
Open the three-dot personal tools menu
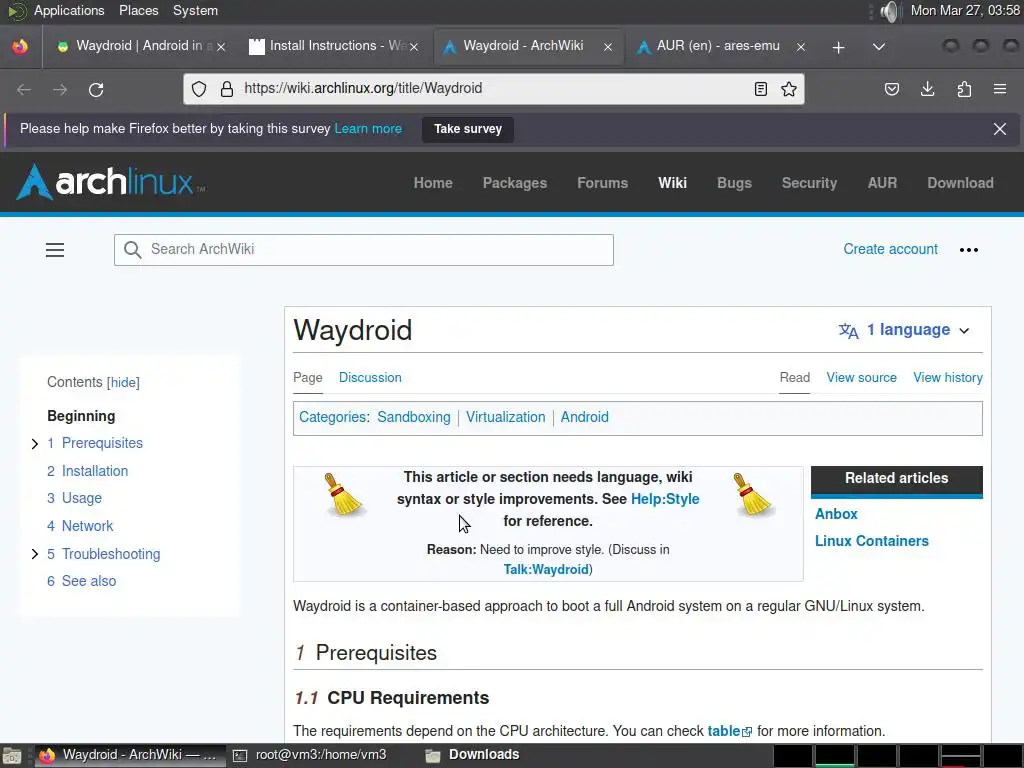coord(968,249)
